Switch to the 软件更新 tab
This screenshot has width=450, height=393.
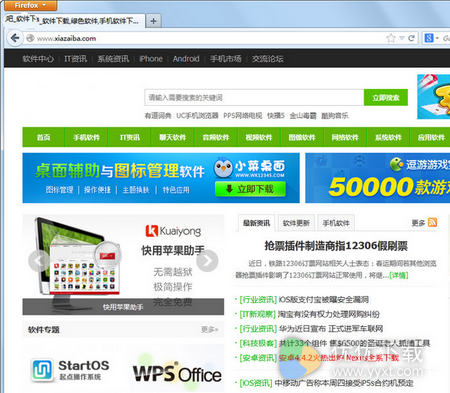(x=296, y=223)
